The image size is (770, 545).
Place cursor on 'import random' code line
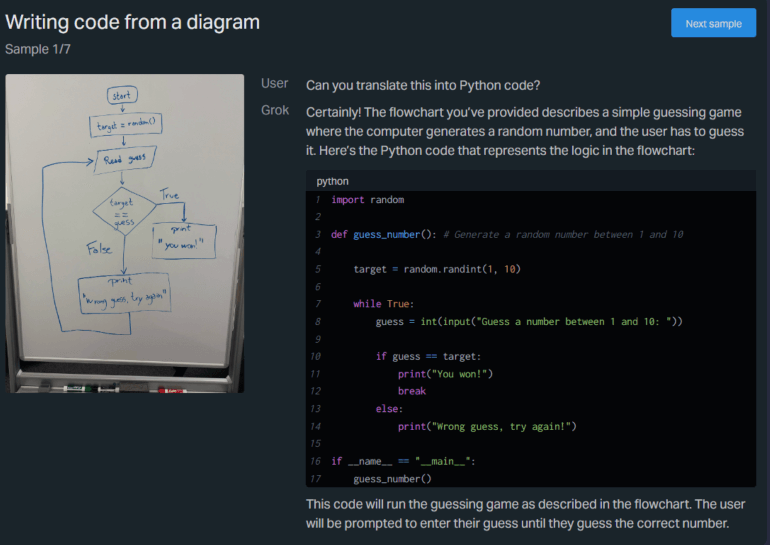pyautogui.click(x=367, y=200)
